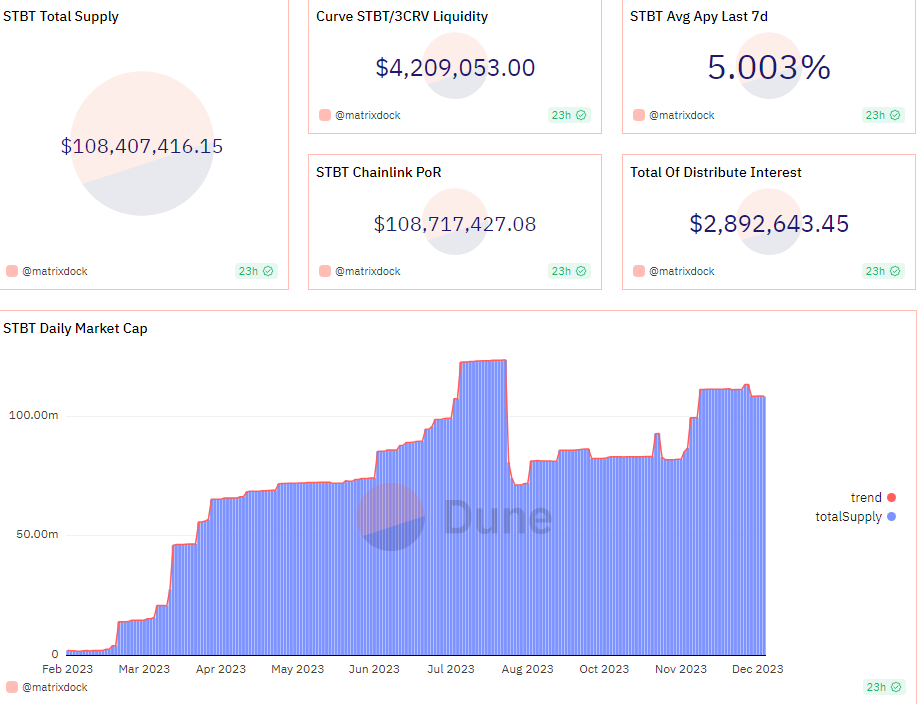The width and height of the screenshot is (918, 704).
Task: Open @matrixdock link in STBT Avg Apy card
Action: 681,115
